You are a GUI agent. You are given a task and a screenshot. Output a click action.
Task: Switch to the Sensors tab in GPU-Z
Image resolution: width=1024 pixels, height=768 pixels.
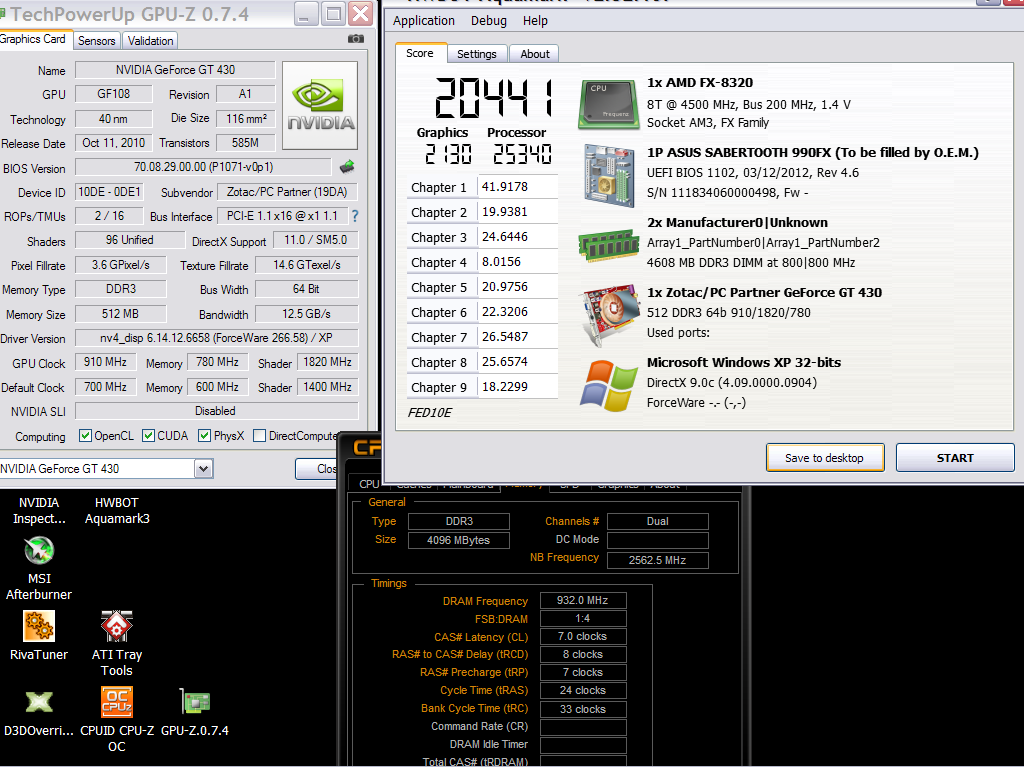[x=97, y=40]
